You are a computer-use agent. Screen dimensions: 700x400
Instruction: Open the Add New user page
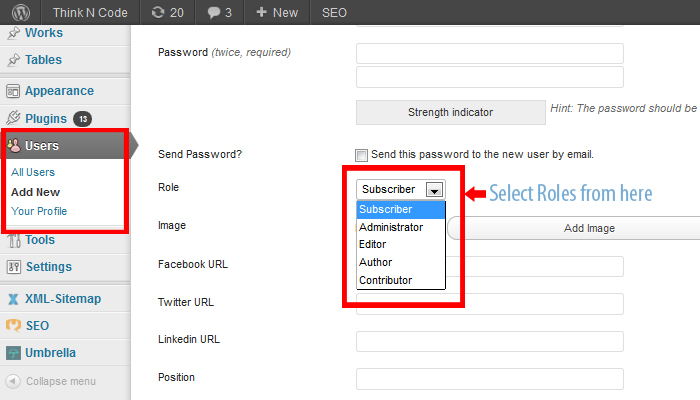35,192
